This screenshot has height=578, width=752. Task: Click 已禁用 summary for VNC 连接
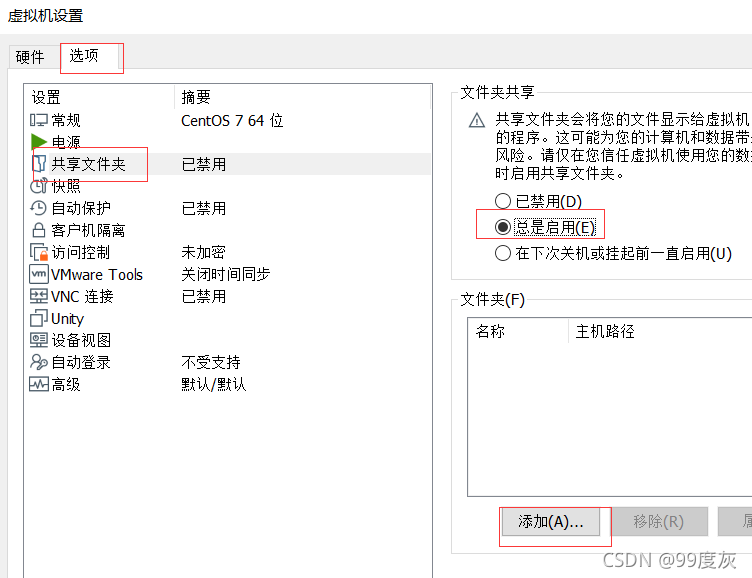[x=204, y=296]
